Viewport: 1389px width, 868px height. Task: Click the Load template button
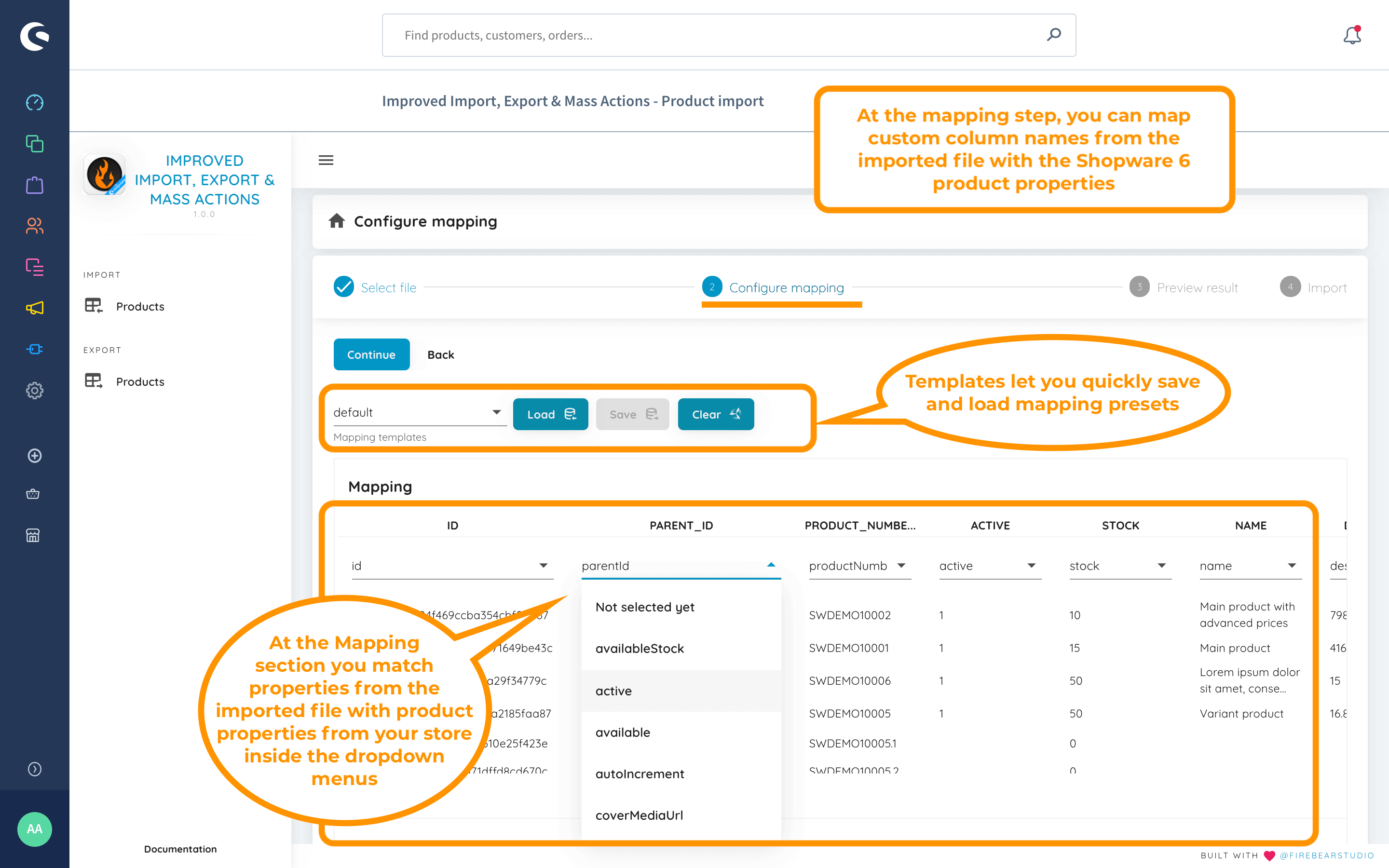click(550, 415)
